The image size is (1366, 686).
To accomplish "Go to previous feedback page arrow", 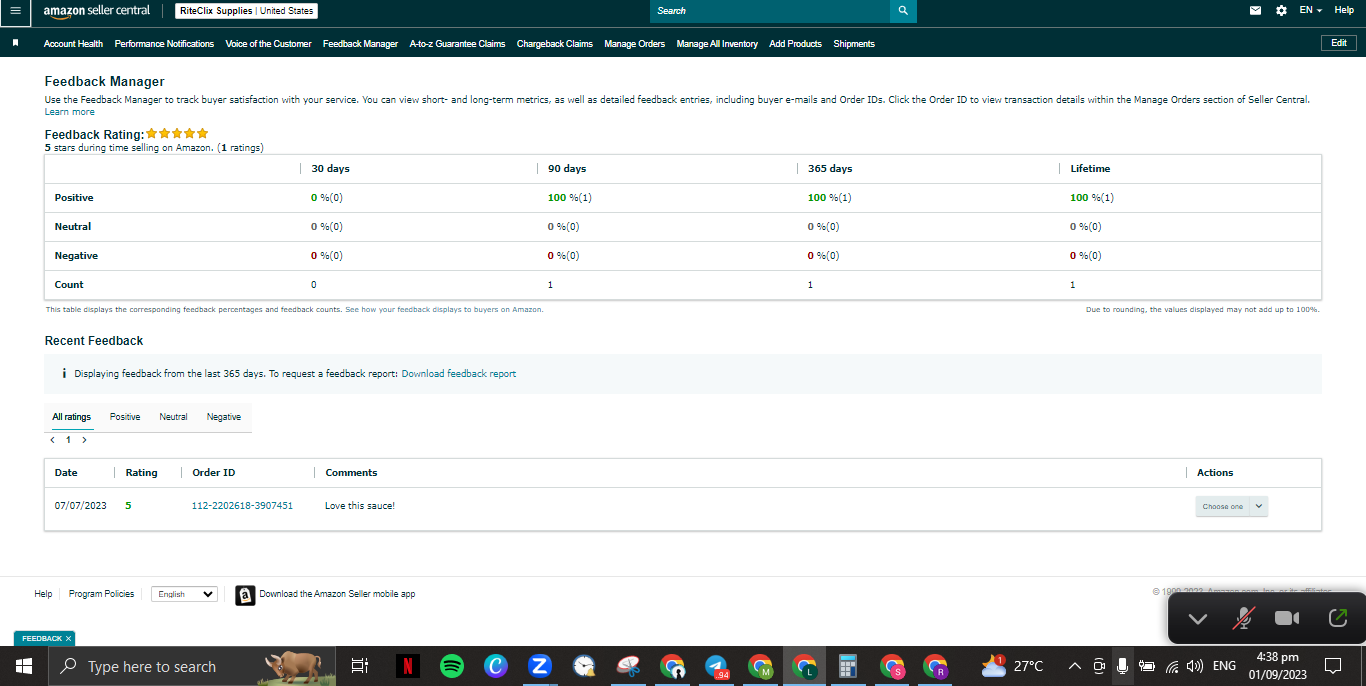I will [x=52, y=440].
